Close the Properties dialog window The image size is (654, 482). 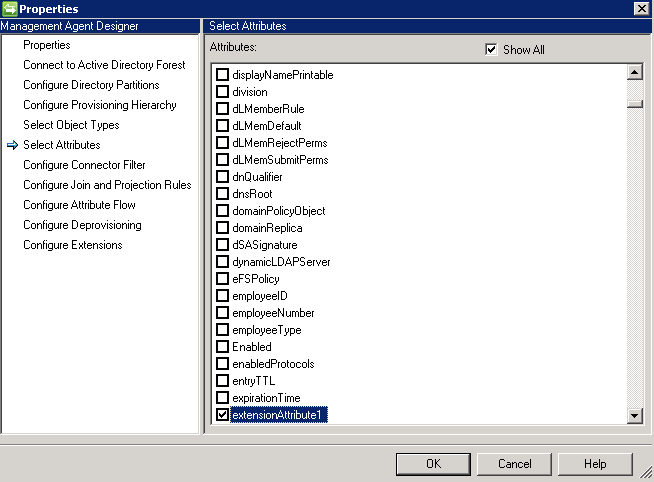642,8
